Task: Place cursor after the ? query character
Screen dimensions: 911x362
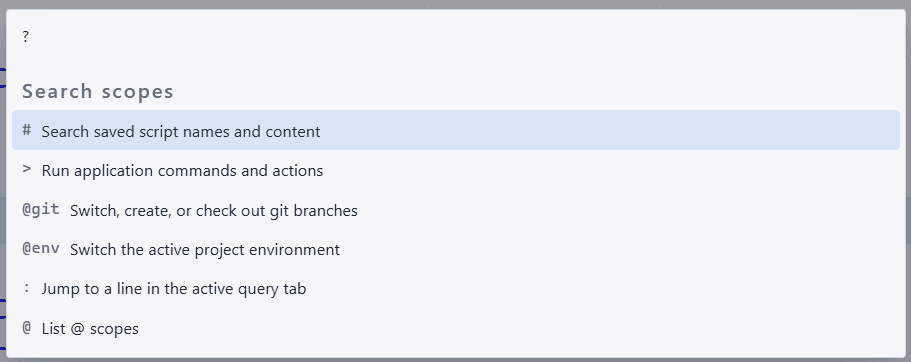Action: click(30, 37)
